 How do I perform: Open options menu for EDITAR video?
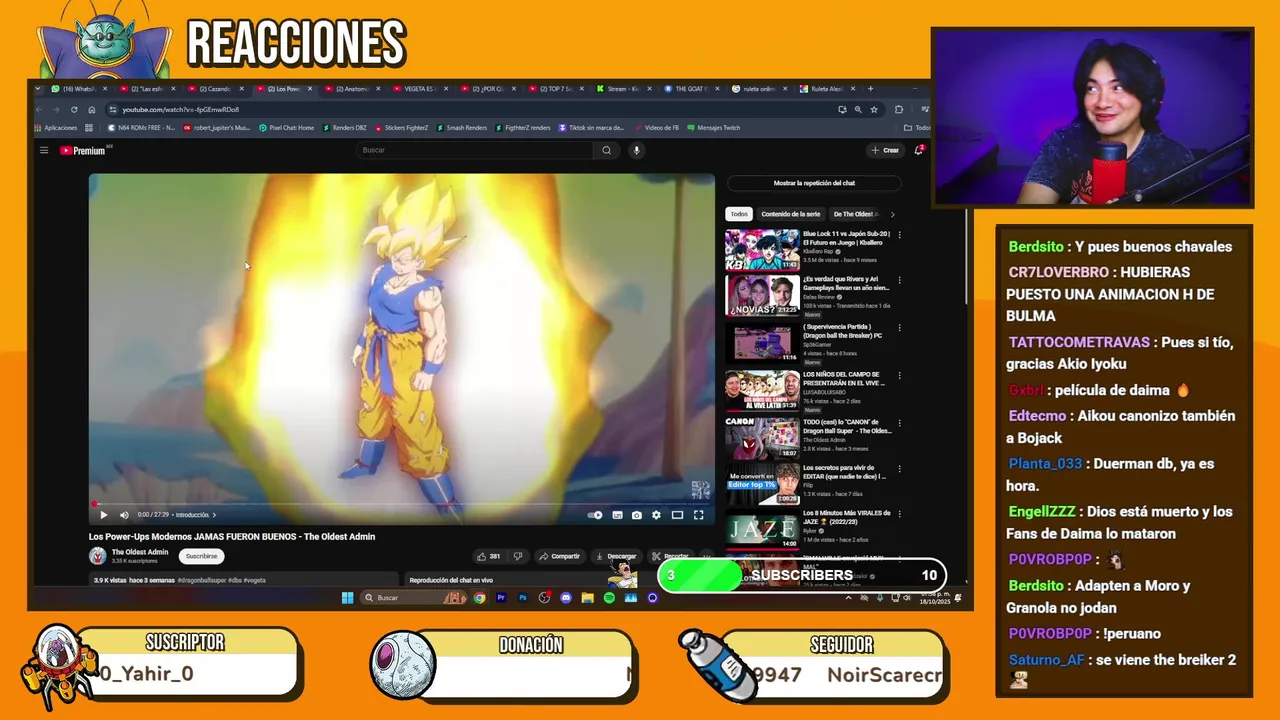click(x=899, y=469)
